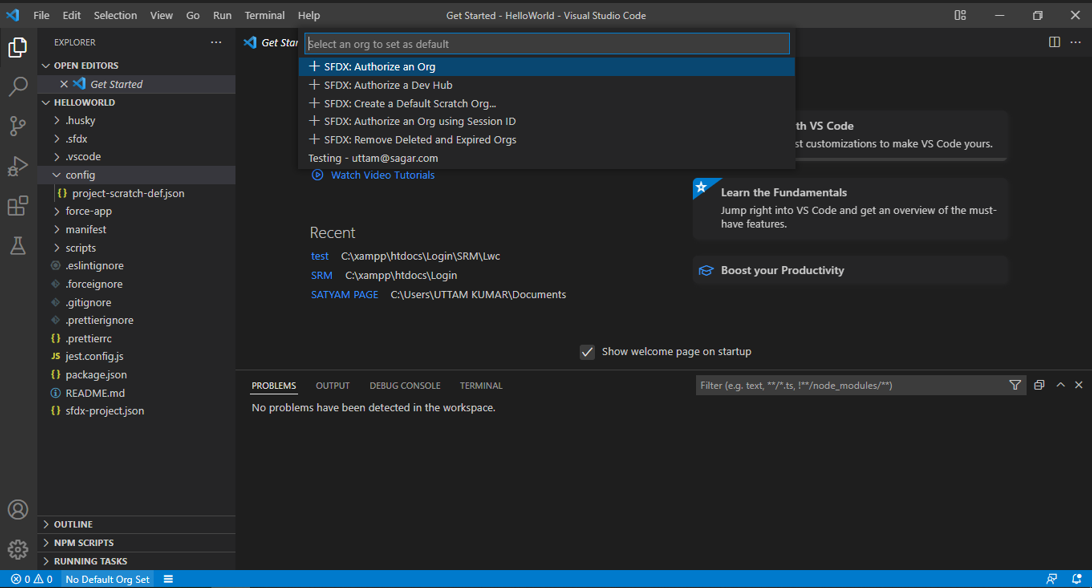This screenshot has width=1092, height=588.
Task: Open the Manage settings gear icon
Action: pos(17,548)
